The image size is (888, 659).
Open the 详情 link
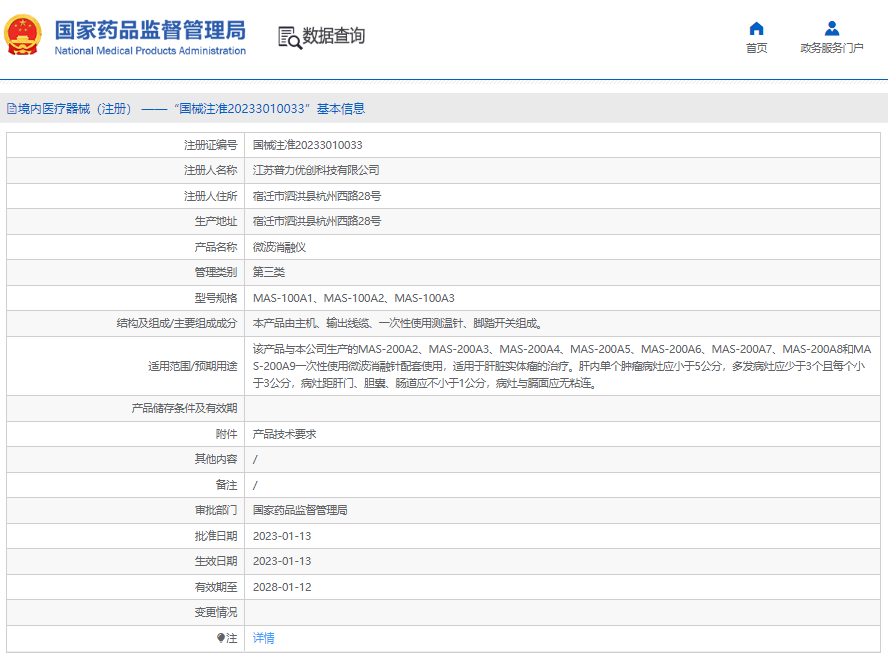pos(263,638)
